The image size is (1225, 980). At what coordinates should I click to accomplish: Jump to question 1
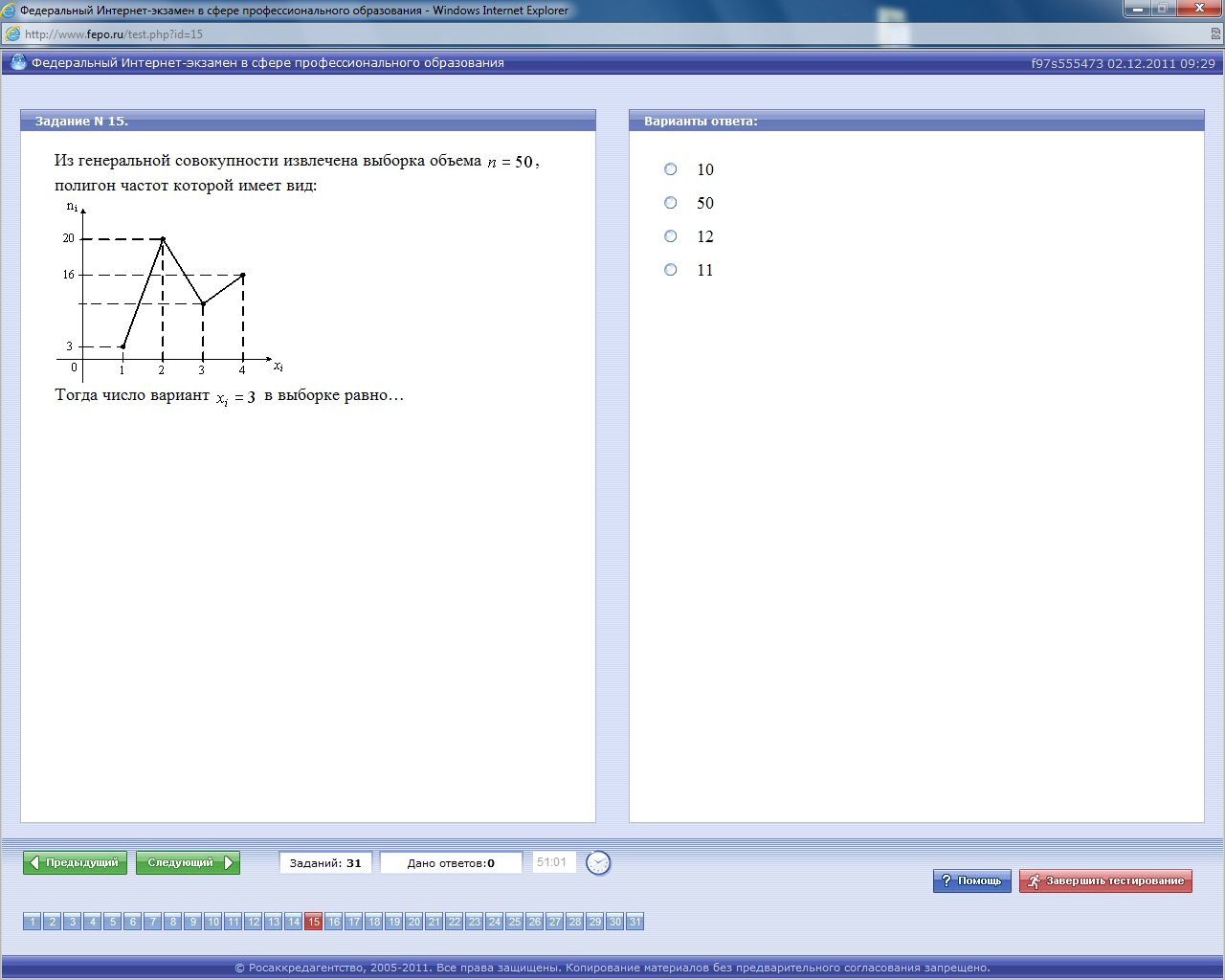(33, 922)
